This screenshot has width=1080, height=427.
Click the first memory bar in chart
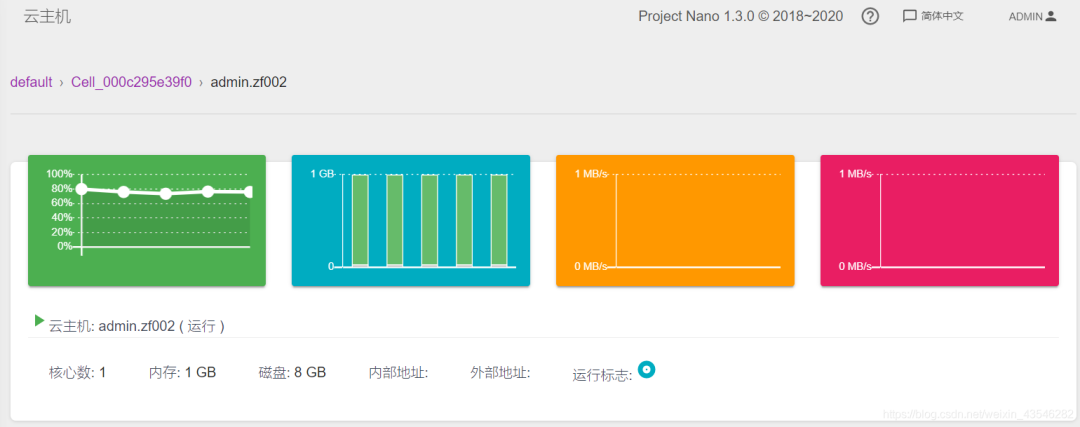click(x=360, y=220)
